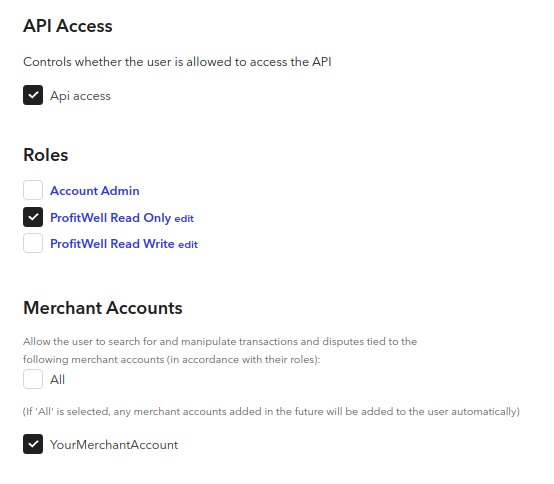Image resolution: width=554 pixels, height=484 pixels.
Task: Click the Api access label text
Action: (80, 96)
